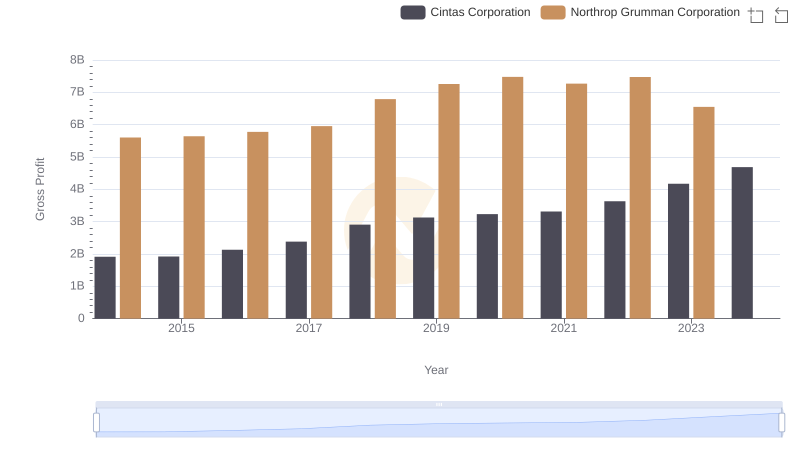The image size is (800, 461).
Task: Grab the right data zoom slider handle
Action: [781, 422]
